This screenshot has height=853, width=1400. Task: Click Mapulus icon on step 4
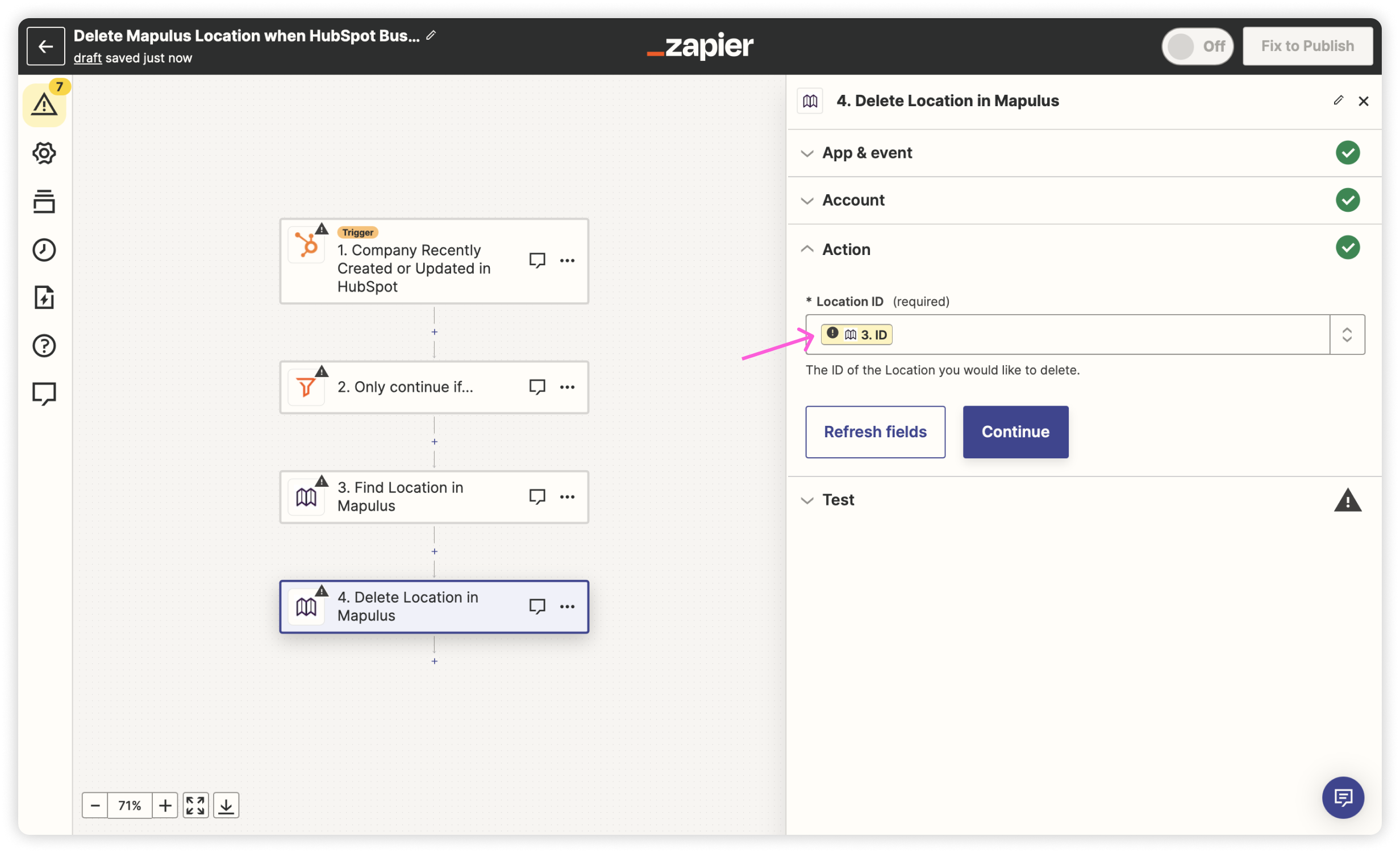[306, 607]
